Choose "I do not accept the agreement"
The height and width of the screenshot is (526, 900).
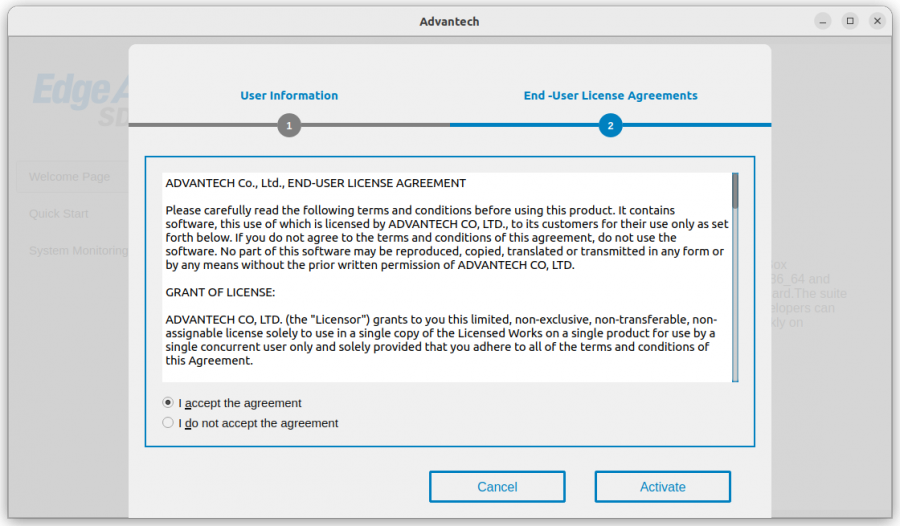(x=168, y=423)
